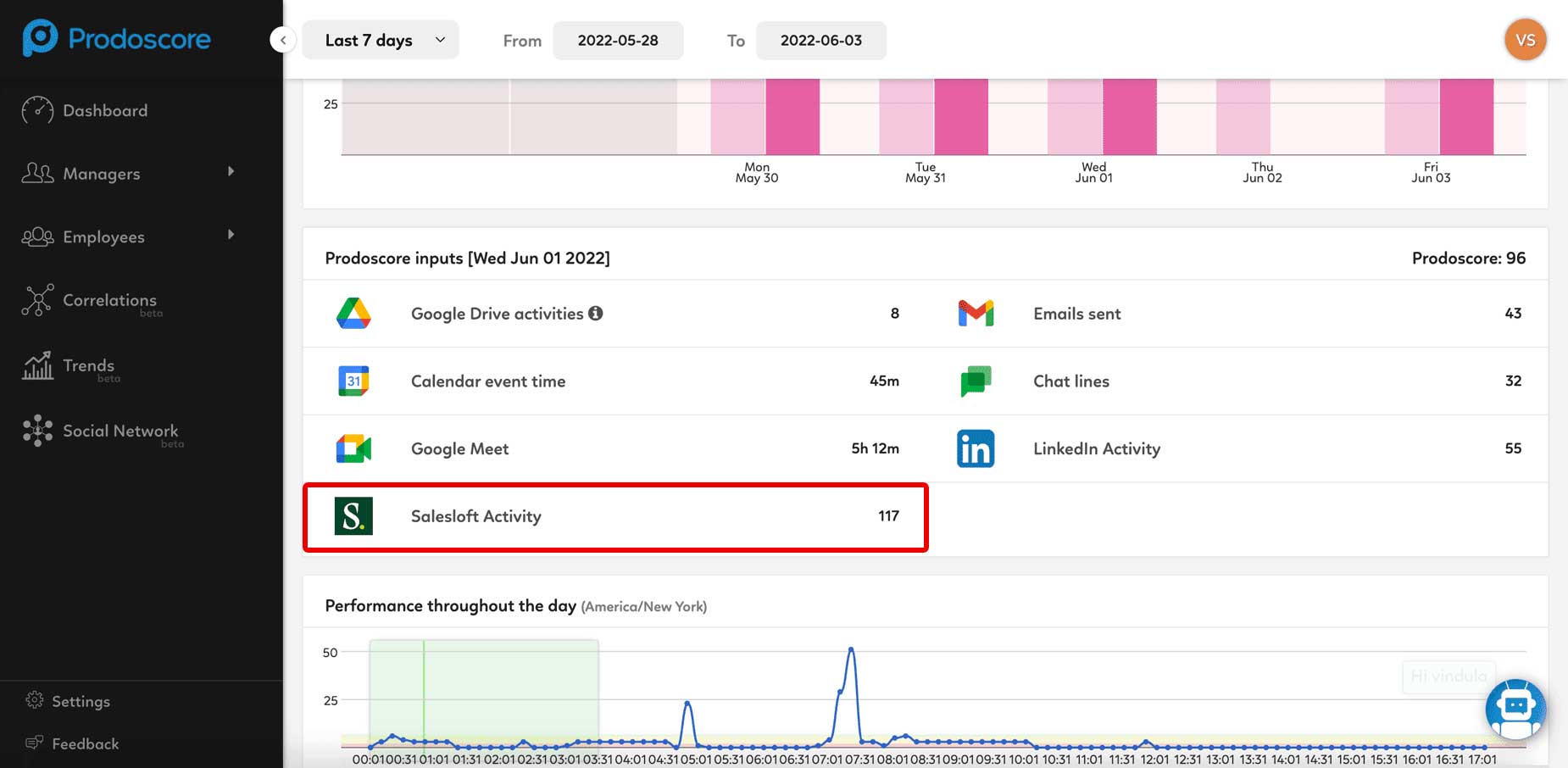Image resolution: width=1568 pixels, height=768 pixels.
Task: Edit the To date 2022-06-03
Action: [821, 40]
